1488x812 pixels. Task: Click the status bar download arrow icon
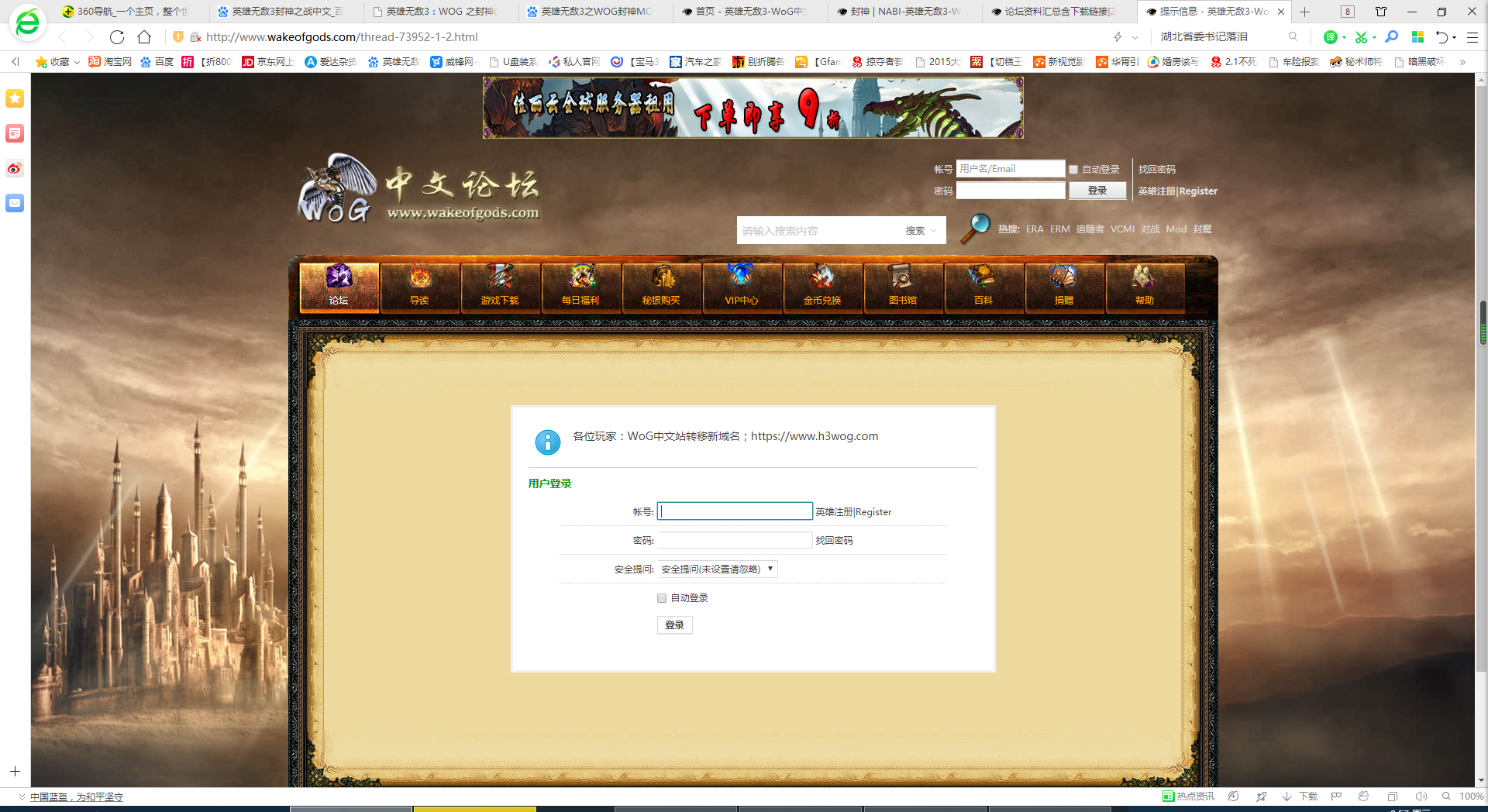coord(1287,797)
